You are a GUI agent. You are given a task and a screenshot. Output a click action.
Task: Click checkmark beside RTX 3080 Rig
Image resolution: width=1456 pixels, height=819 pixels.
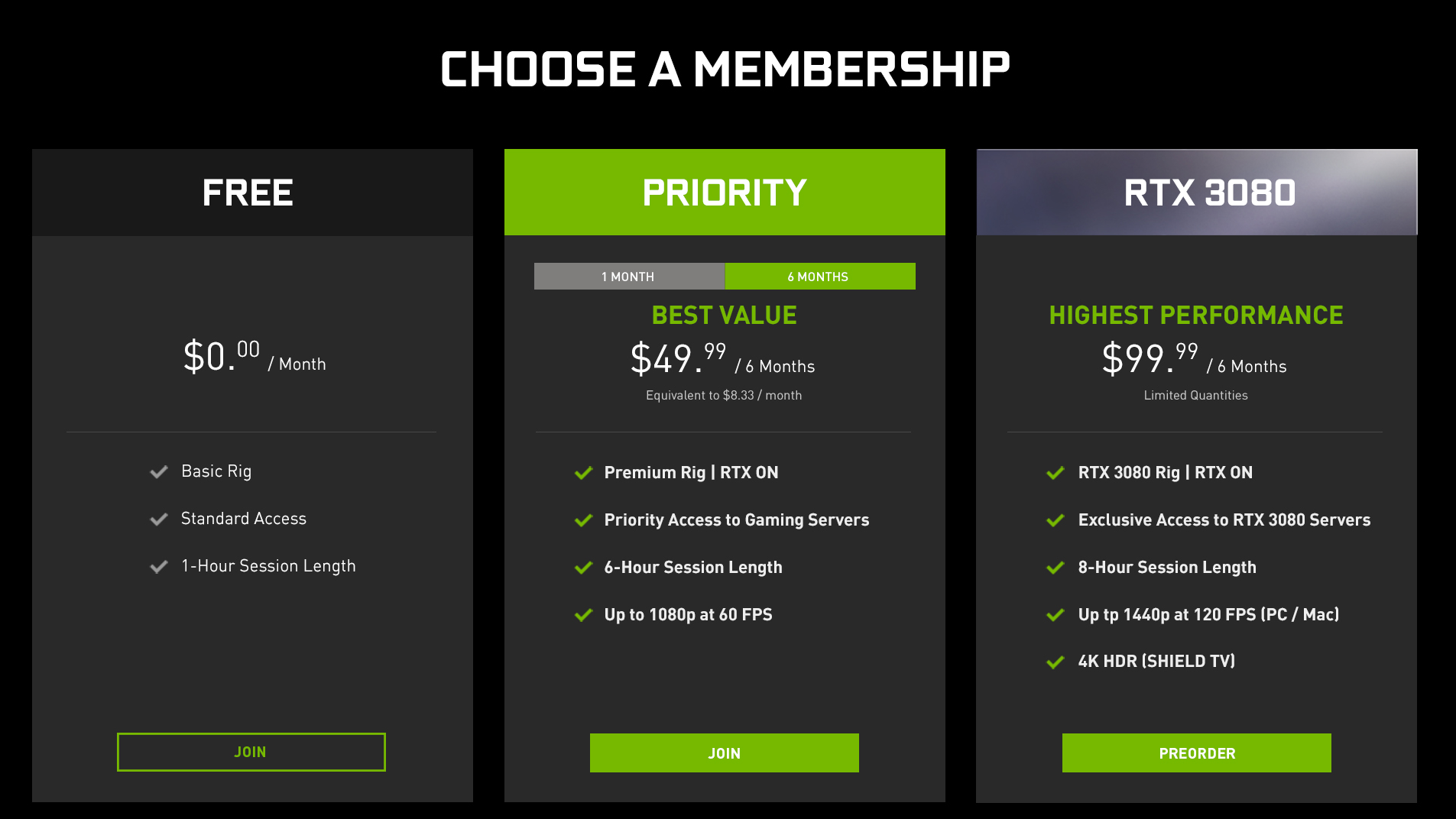[x=1056, y=473]
